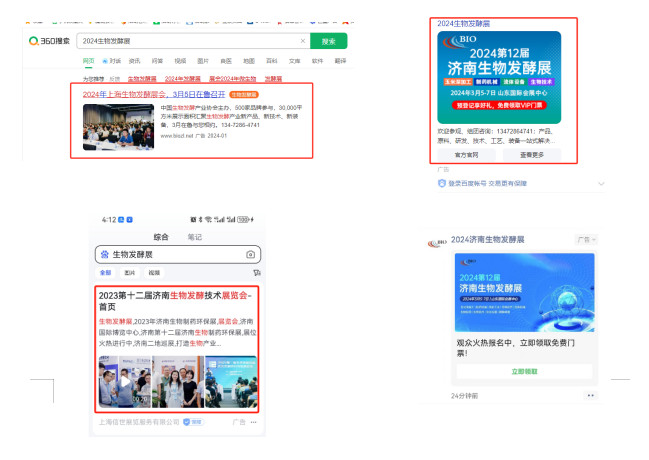This screenshot has height=460, width=649.
Task: Open the 资讯 tab in 360 search
Action: click(135, 61)
